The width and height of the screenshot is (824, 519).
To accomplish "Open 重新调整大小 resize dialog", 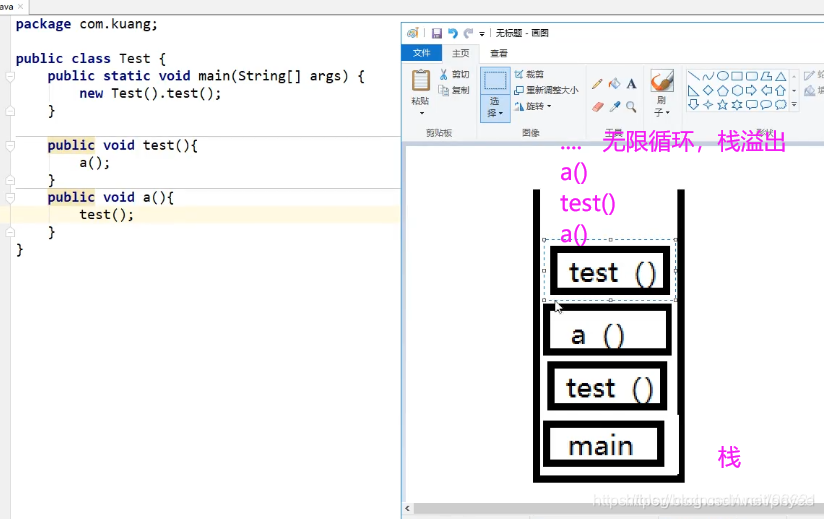I will (547, 90).
